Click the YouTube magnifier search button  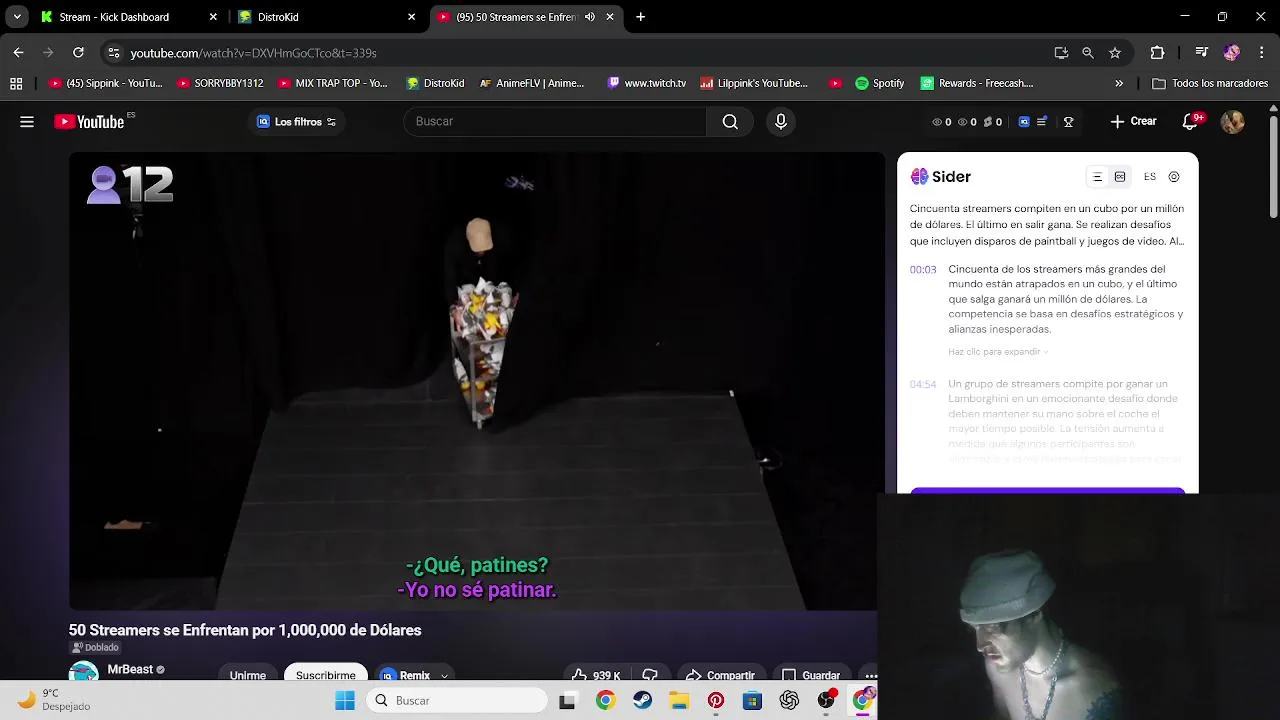(x=730, y=122)
